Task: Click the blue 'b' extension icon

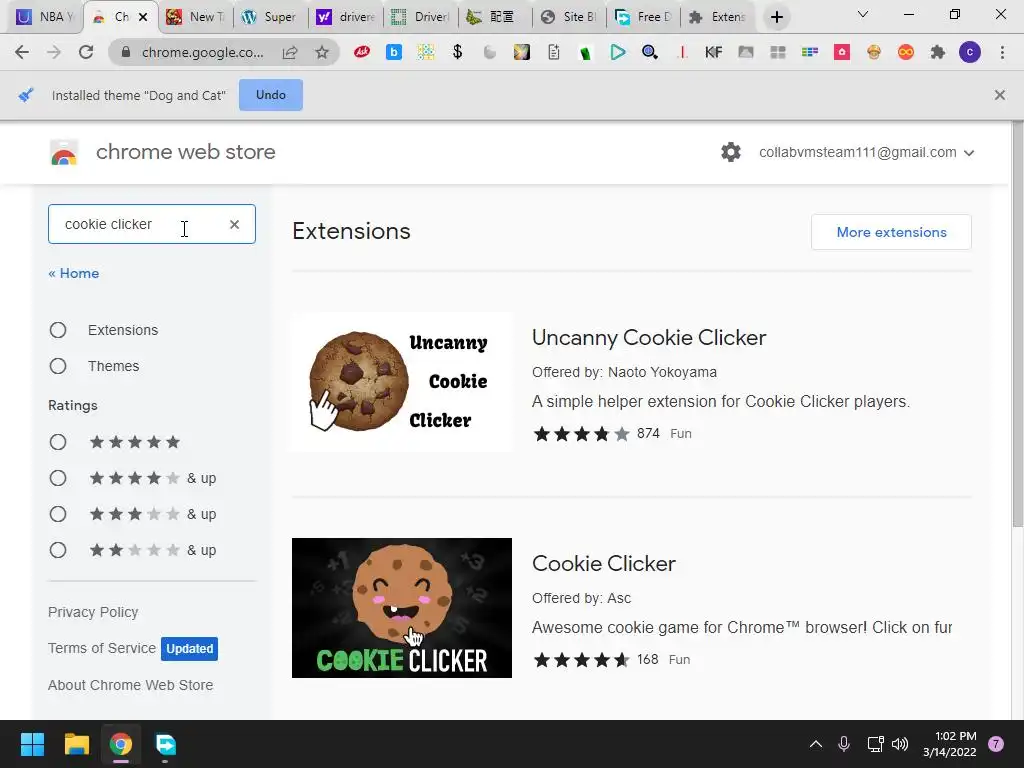Action: point(394,52)
